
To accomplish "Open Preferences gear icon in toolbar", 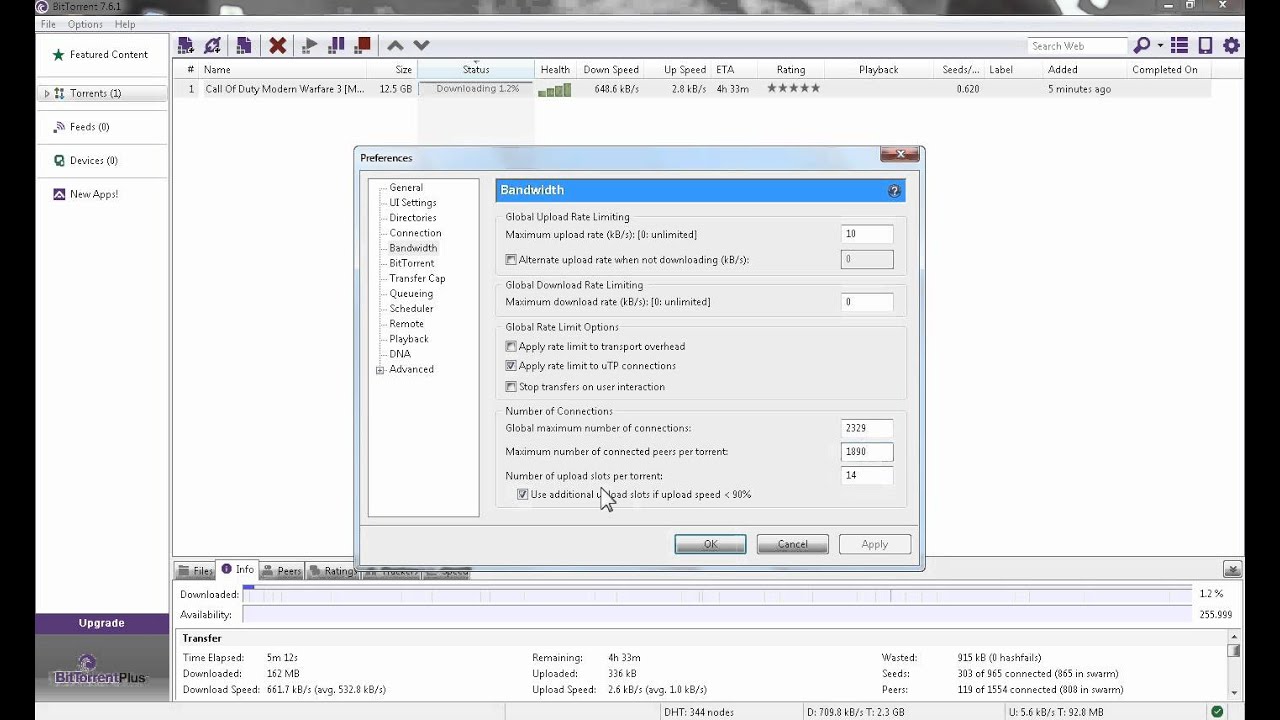I will click(1231, 45).
